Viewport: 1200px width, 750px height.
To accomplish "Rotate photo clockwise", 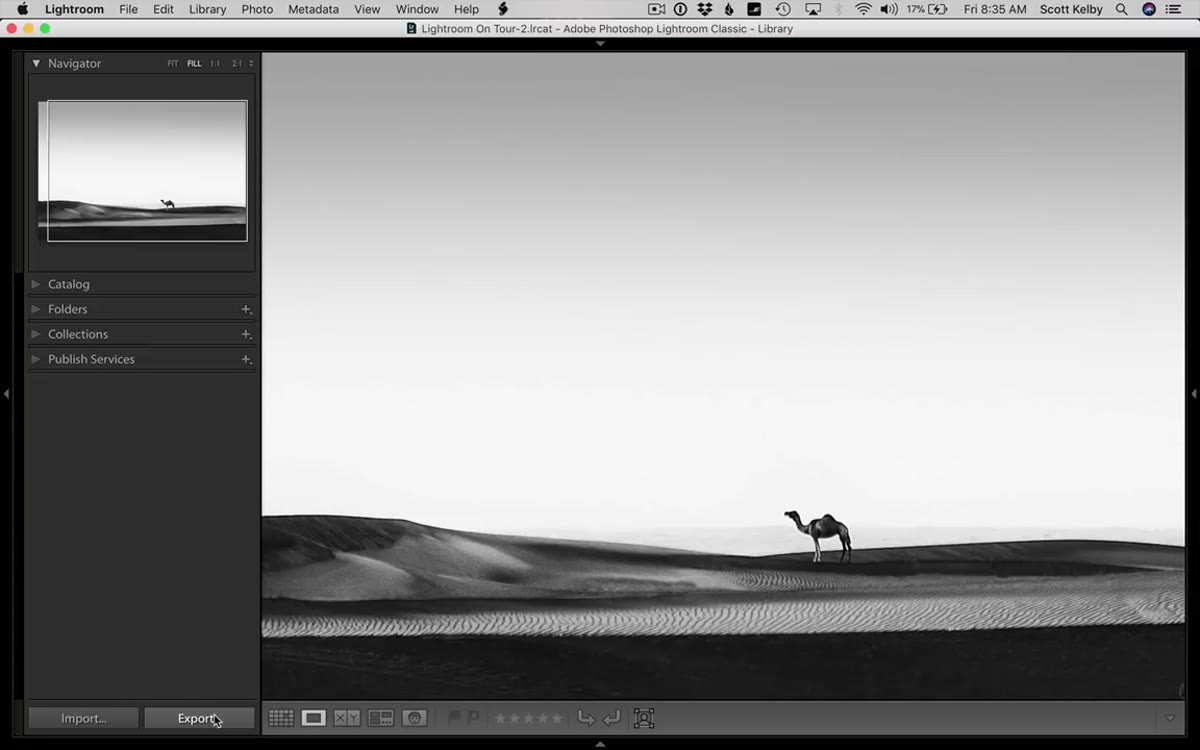I will (612, 718).
